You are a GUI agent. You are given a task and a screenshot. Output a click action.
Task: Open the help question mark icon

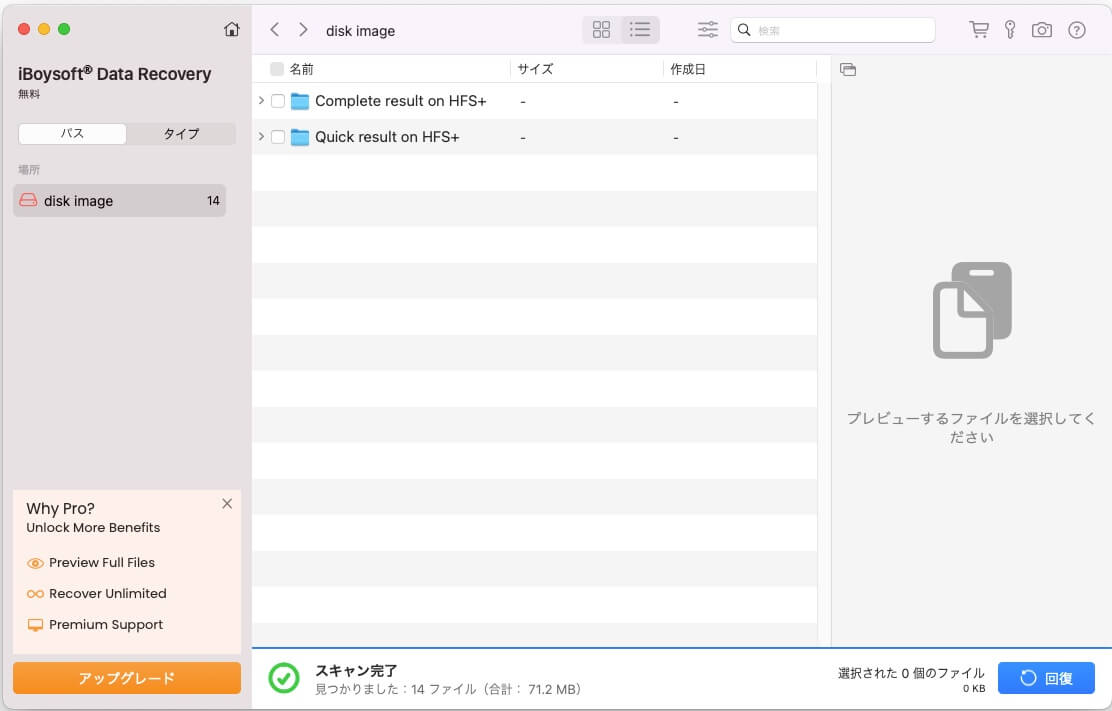[x=1077, y=30]
